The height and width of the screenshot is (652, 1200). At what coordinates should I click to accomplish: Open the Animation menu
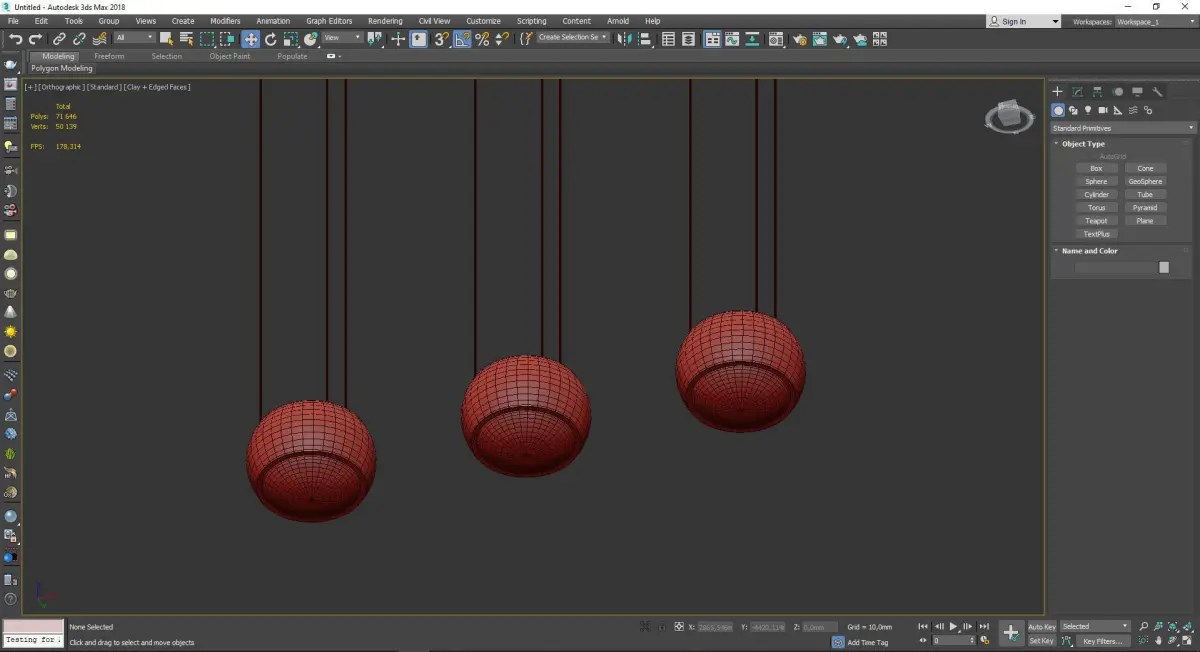click(273, 21)
